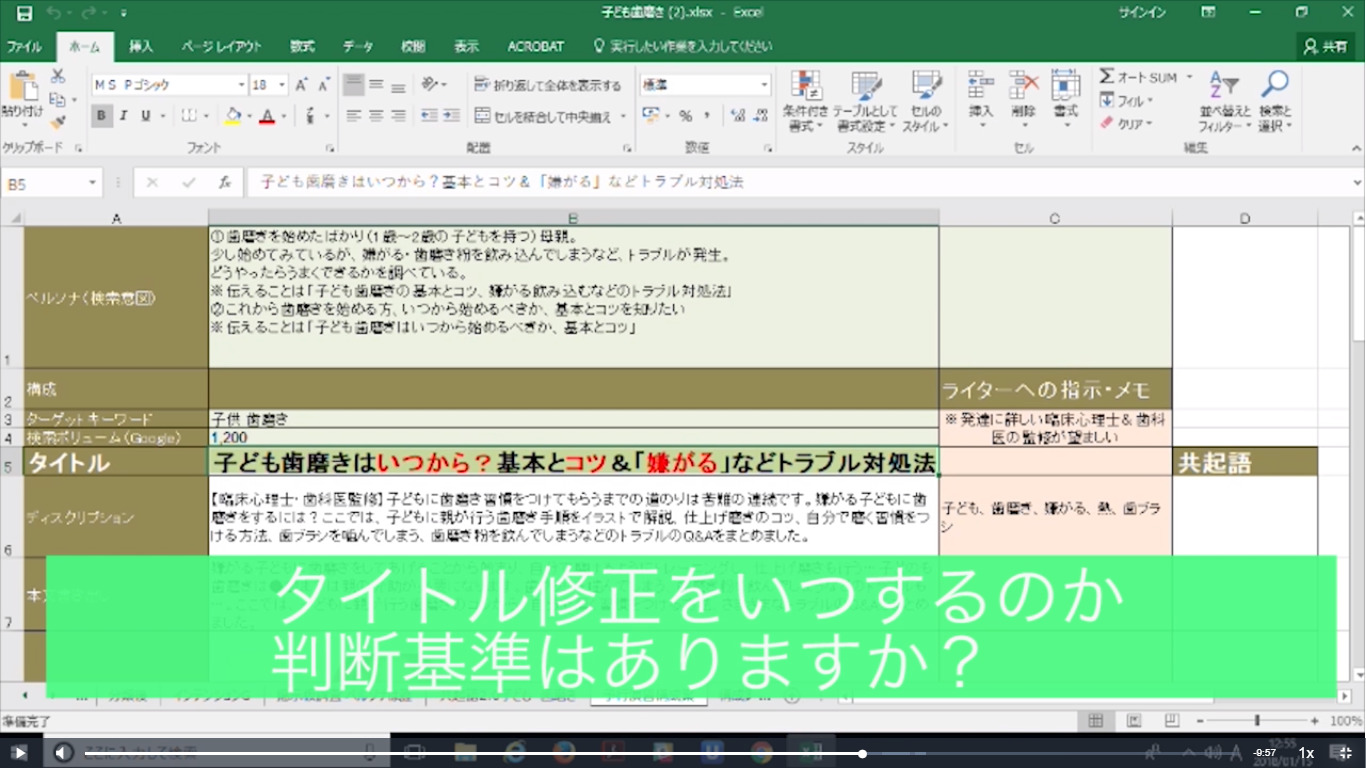Change playback speed using the 1x button

[x=1306, y=752]
